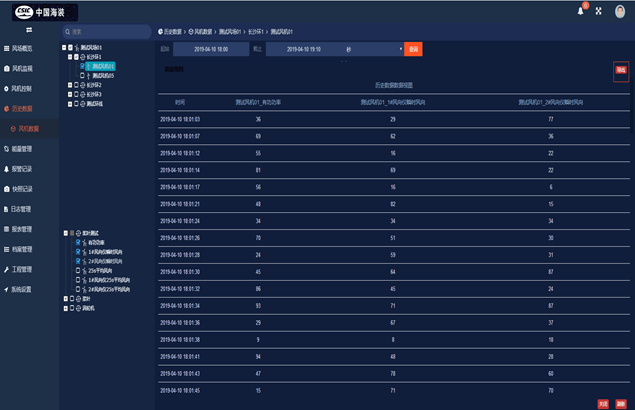Click the orange 查询 query button
Image resolution: width=635 pixels, height=410 pixels.
413,47
